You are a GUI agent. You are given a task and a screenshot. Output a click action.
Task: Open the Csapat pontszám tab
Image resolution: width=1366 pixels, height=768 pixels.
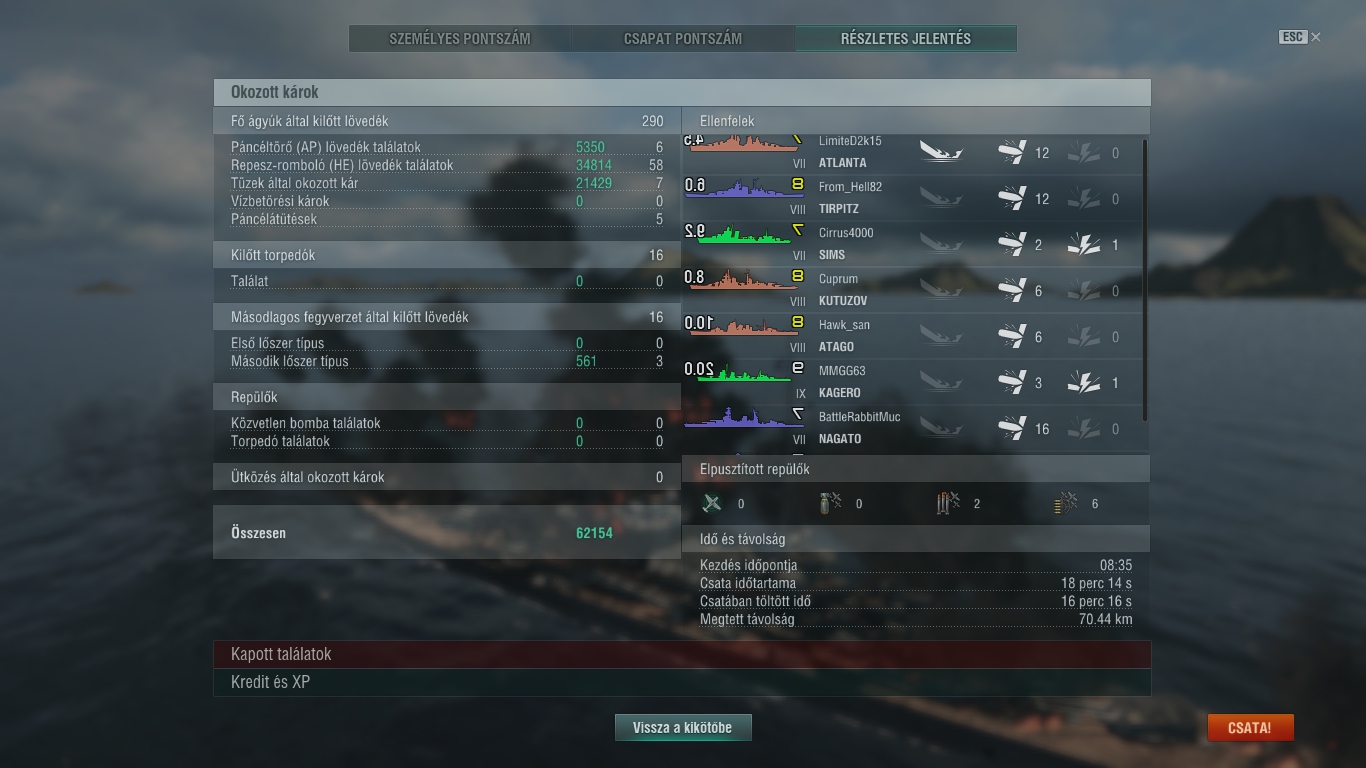click(683, 39)
